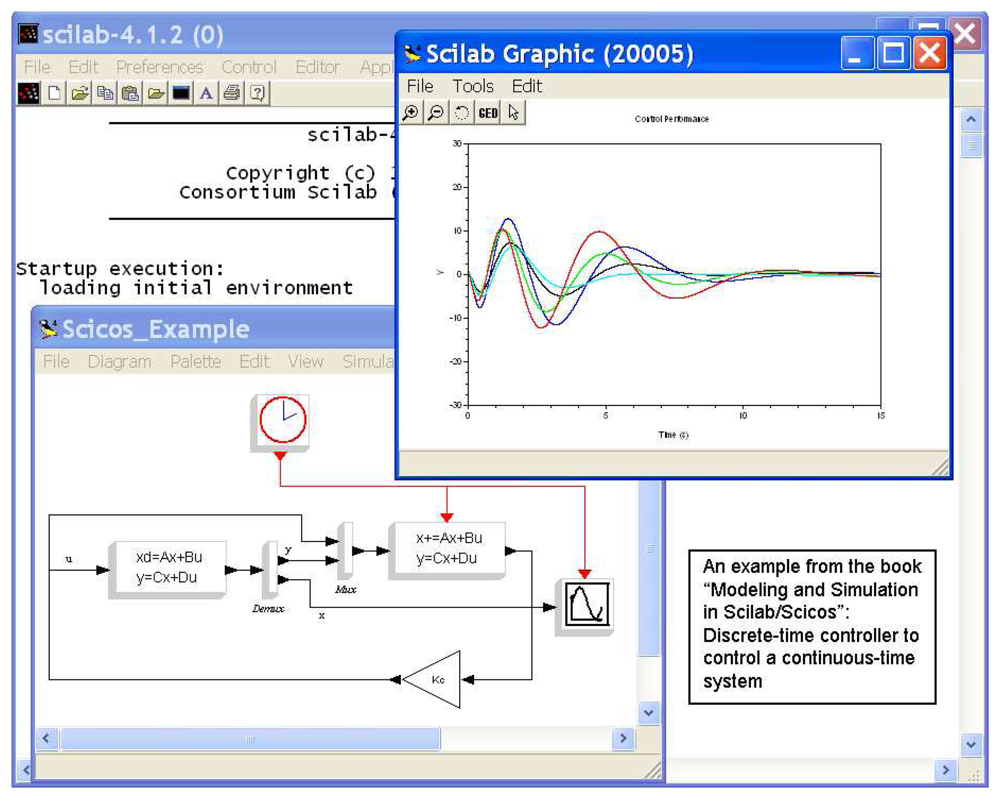Open Edit menu in Scicos_Example window
This screenshot has height=799, width=1000.
pyautogui.click(x=254, y=362)
